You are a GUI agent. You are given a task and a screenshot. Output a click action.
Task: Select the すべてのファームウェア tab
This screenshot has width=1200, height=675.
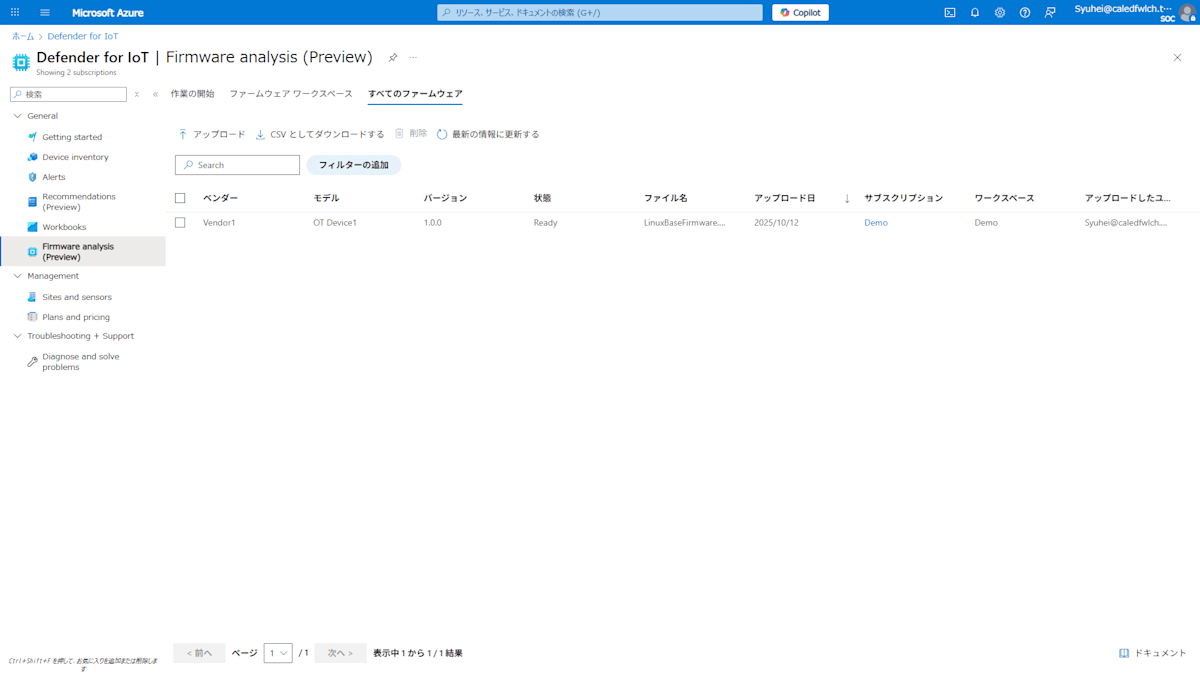pos(415,94)
